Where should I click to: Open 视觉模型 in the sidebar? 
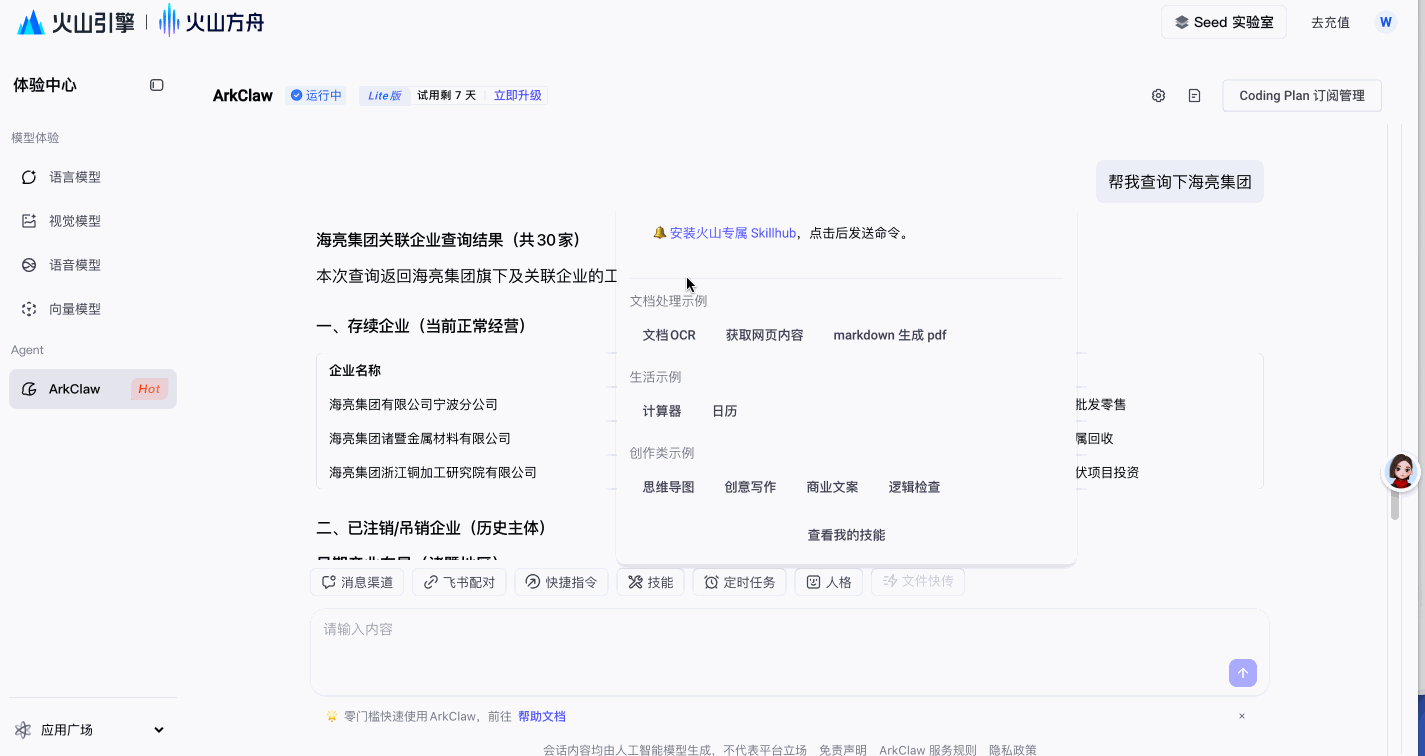(x=93, y=221)
